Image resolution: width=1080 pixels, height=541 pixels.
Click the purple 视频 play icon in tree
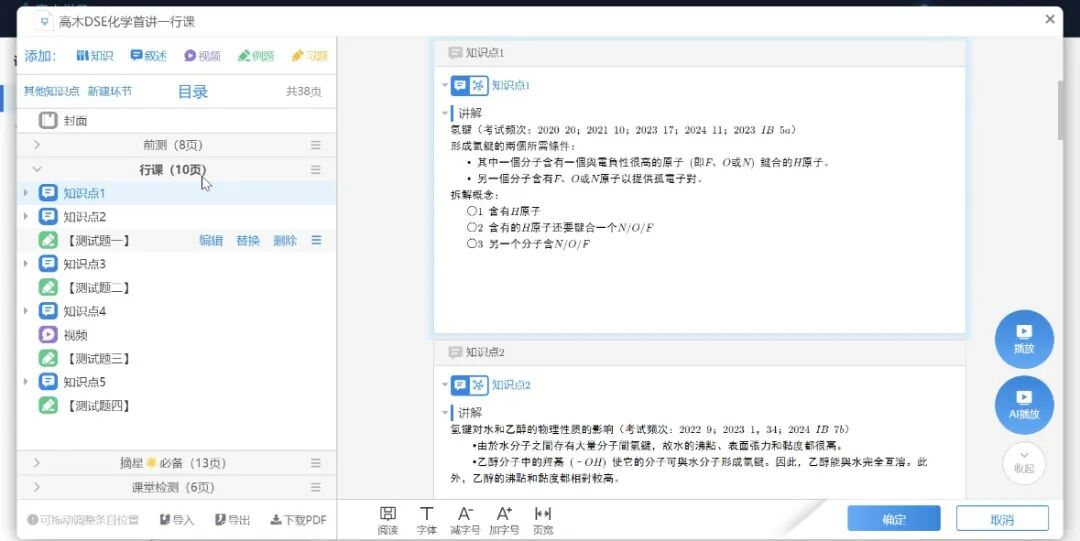(48, 335)
